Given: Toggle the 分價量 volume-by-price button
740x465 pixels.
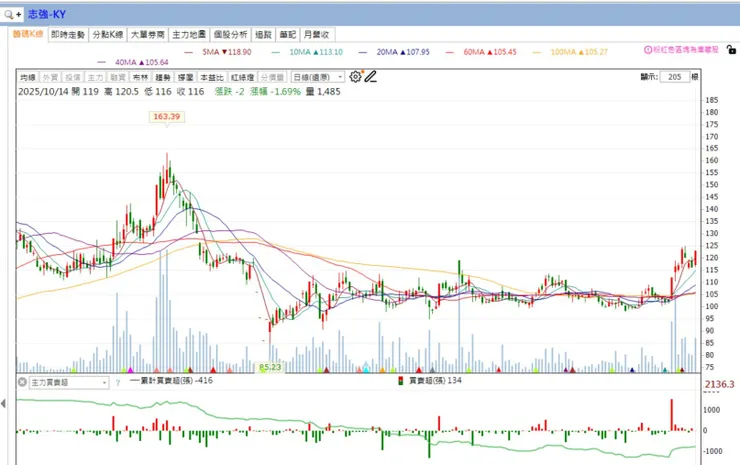Looking at the screenshot, I should coord(272,77).
